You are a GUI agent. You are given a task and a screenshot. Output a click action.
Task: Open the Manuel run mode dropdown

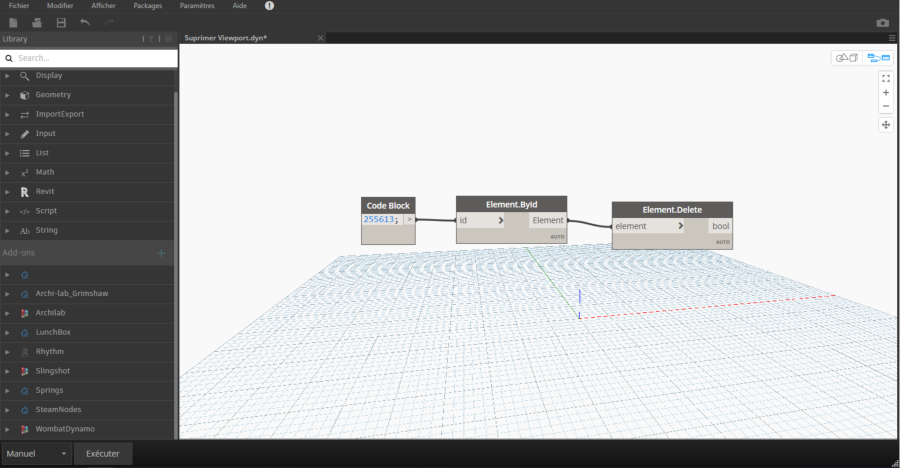click(37, 453)
